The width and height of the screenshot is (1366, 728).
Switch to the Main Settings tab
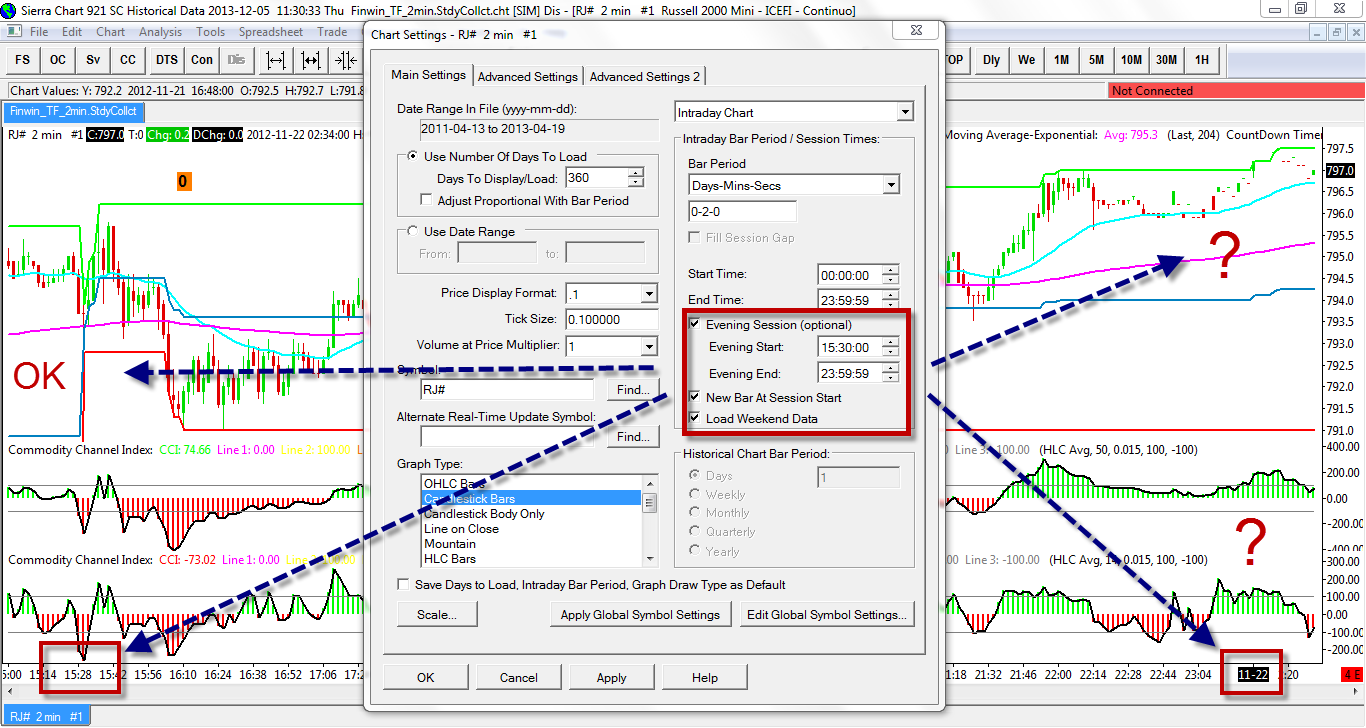click(x=428, y=75)
